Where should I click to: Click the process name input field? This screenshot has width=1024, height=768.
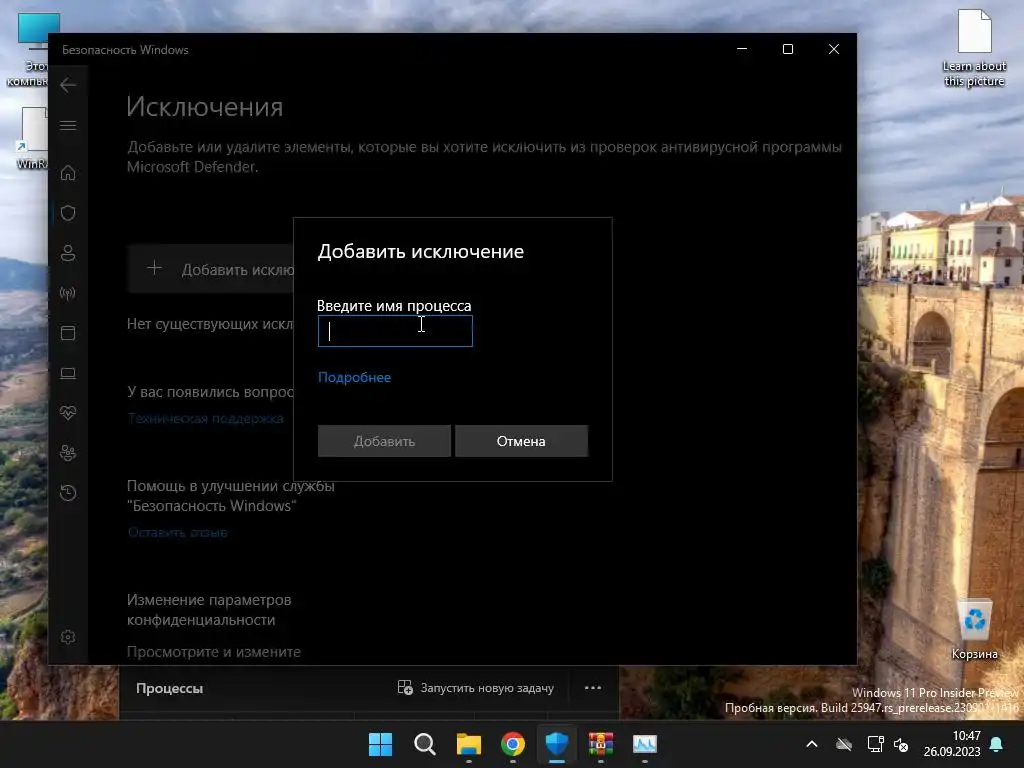click(394, 331)
